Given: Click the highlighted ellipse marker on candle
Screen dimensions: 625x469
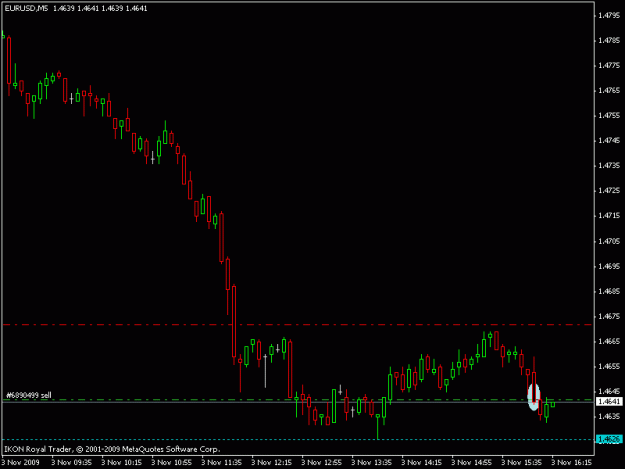Looking at the screenshot, I should 534,397.
